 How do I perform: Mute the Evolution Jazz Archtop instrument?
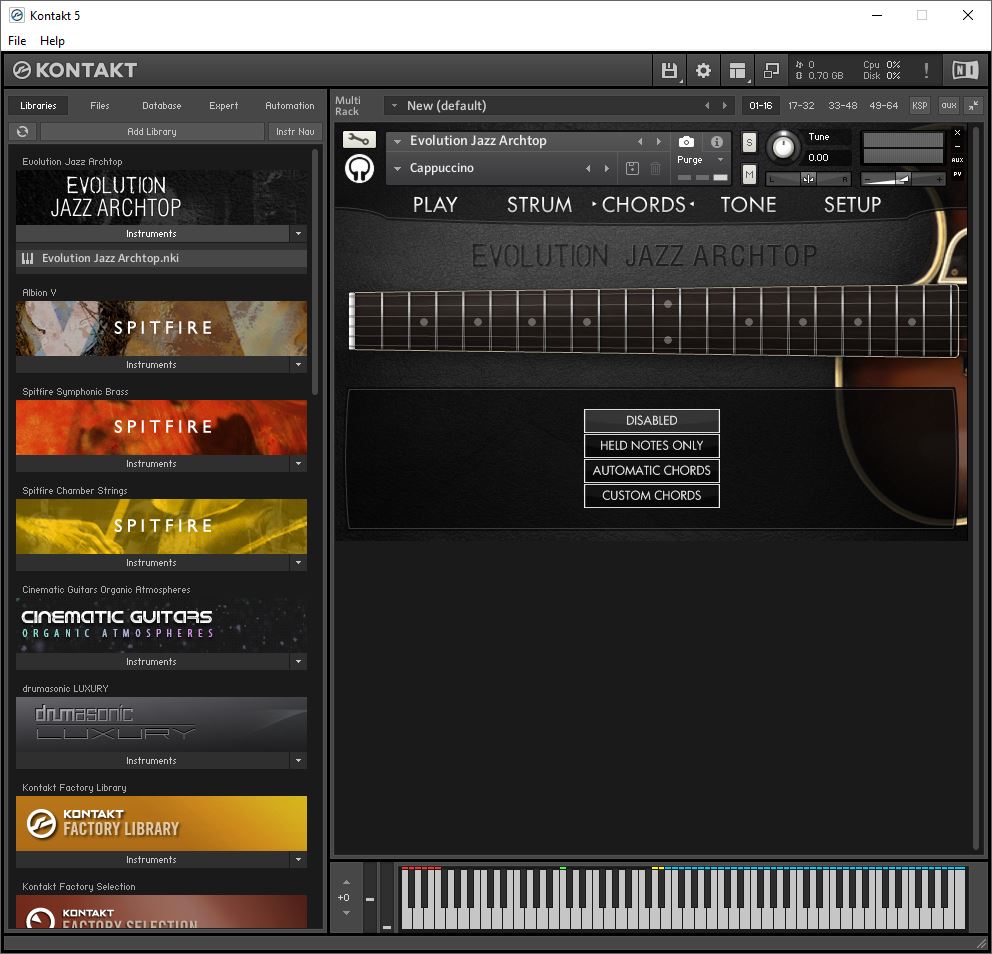tap(749, 174)
